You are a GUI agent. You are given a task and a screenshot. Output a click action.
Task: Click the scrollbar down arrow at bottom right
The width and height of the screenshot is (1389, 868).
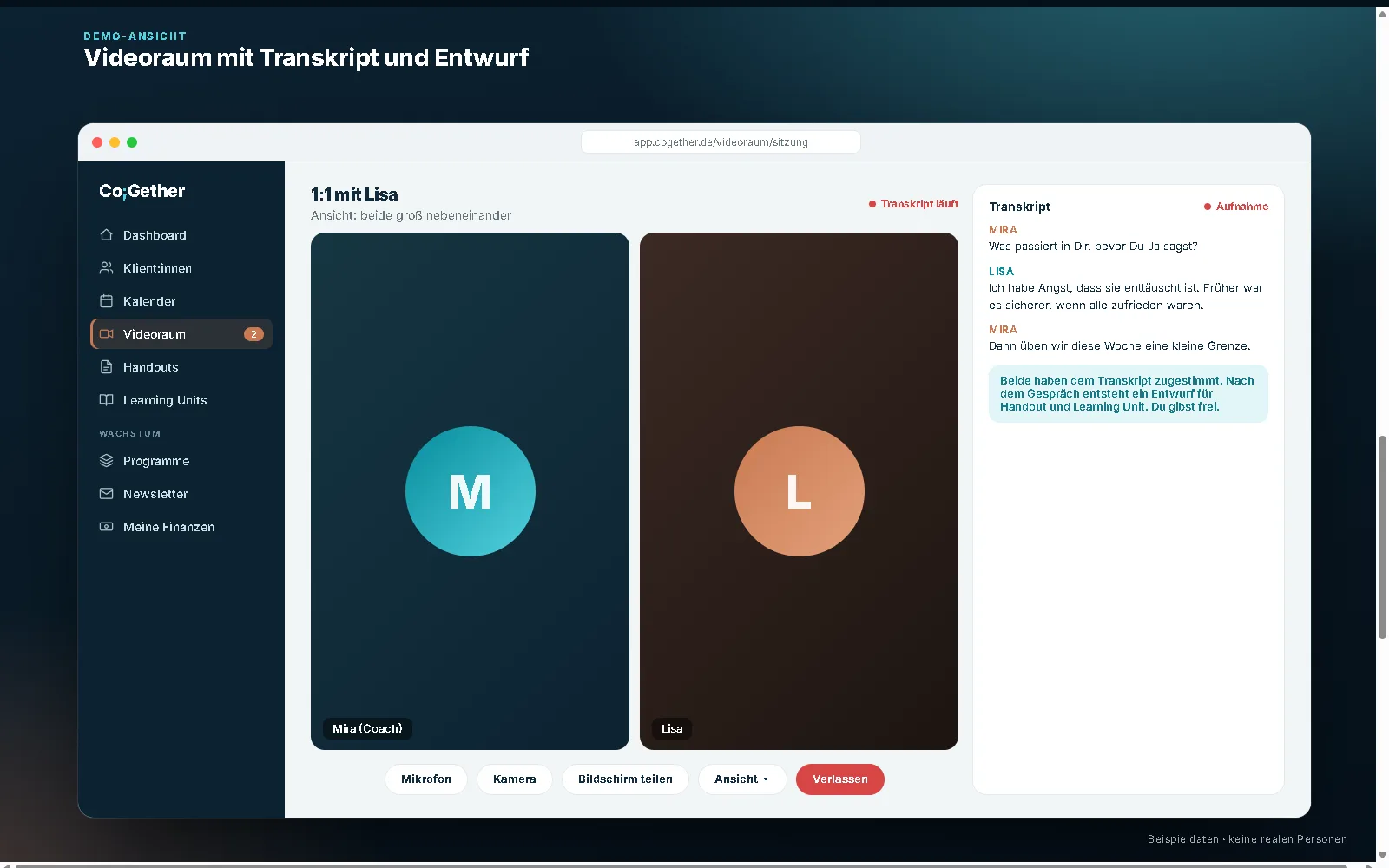coord(1382,856)
